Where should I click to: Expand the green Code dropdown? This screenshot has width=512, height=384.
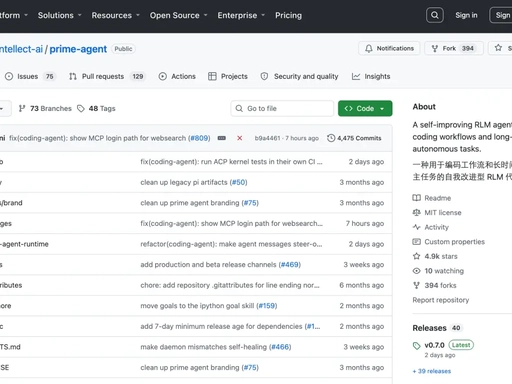365,108
